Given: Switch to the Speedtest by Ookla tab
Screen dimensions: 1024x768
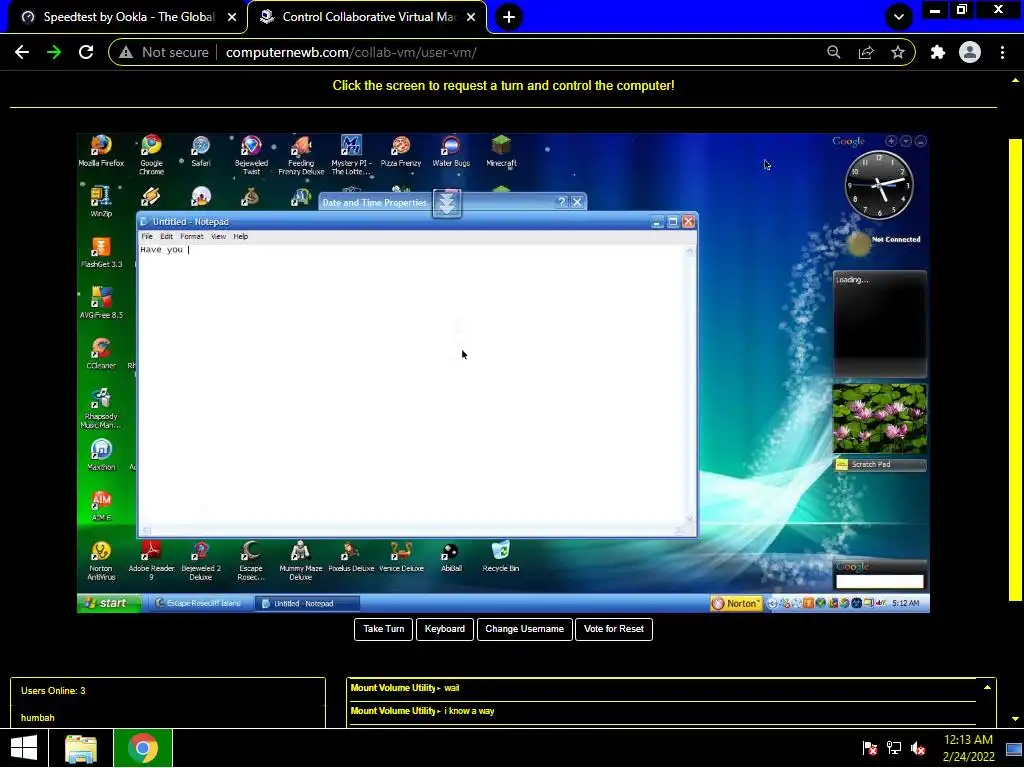Looking at the screenshot, I should (129, 17).
